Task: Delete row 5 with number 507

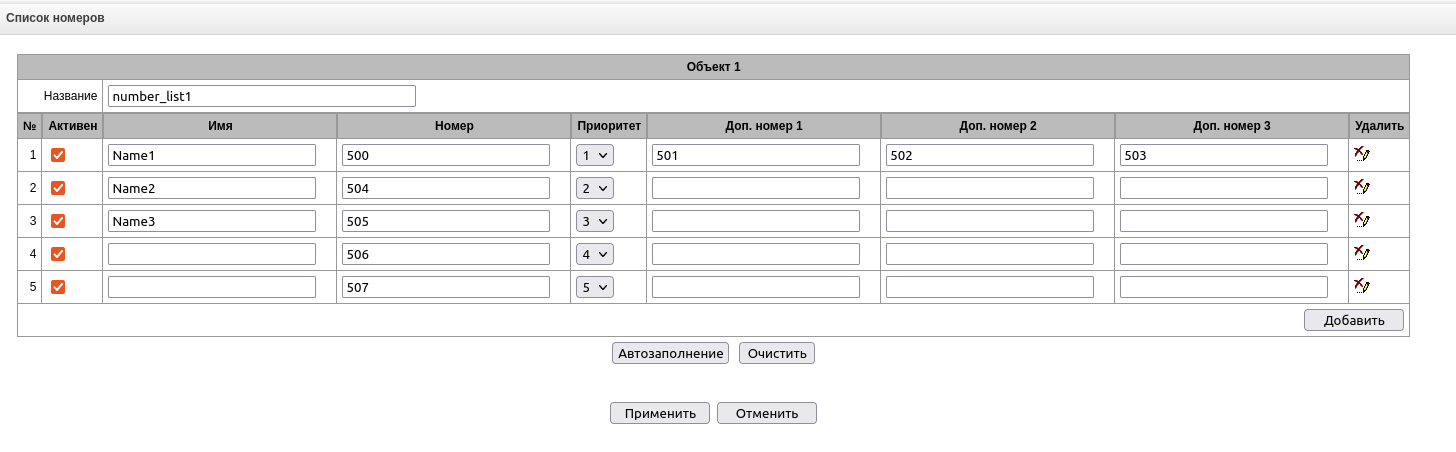Action: point(1361,286)
